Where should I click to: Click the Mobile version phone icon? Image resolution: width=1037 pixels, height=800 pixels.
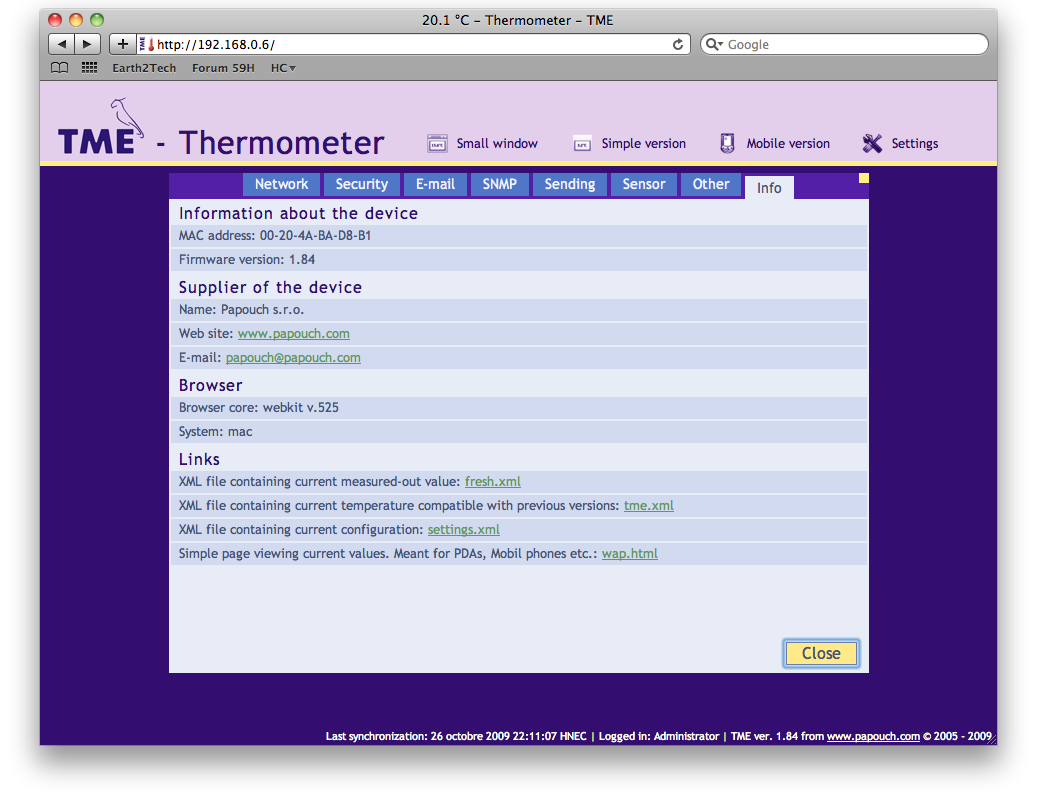727,143
